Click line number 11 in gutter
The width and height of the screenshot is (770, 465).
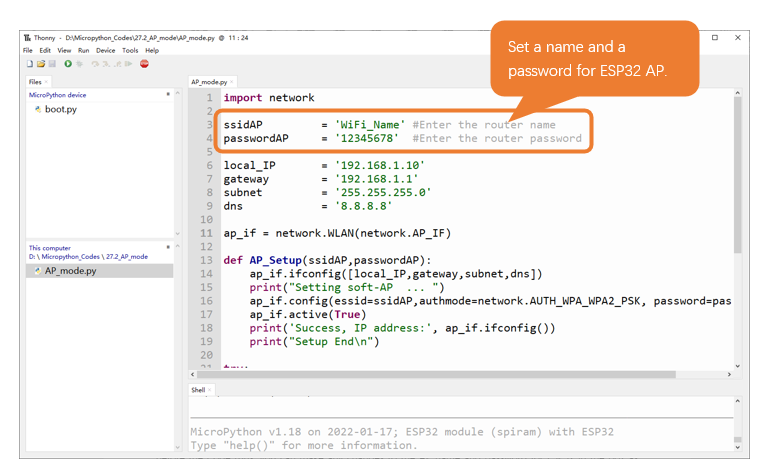click(206, 233)
